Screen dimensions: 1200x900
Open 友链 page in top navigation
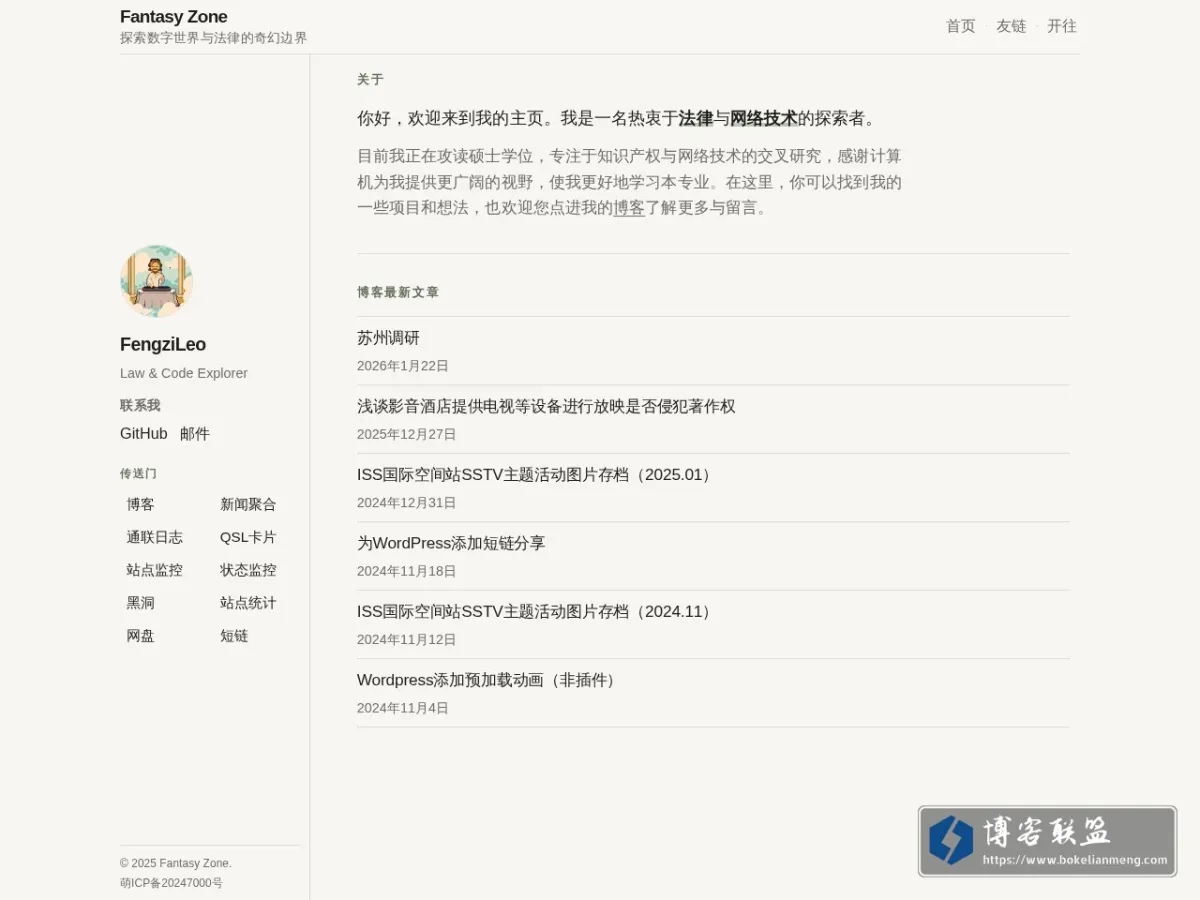pyautogui.click(x=1011, y=26)
